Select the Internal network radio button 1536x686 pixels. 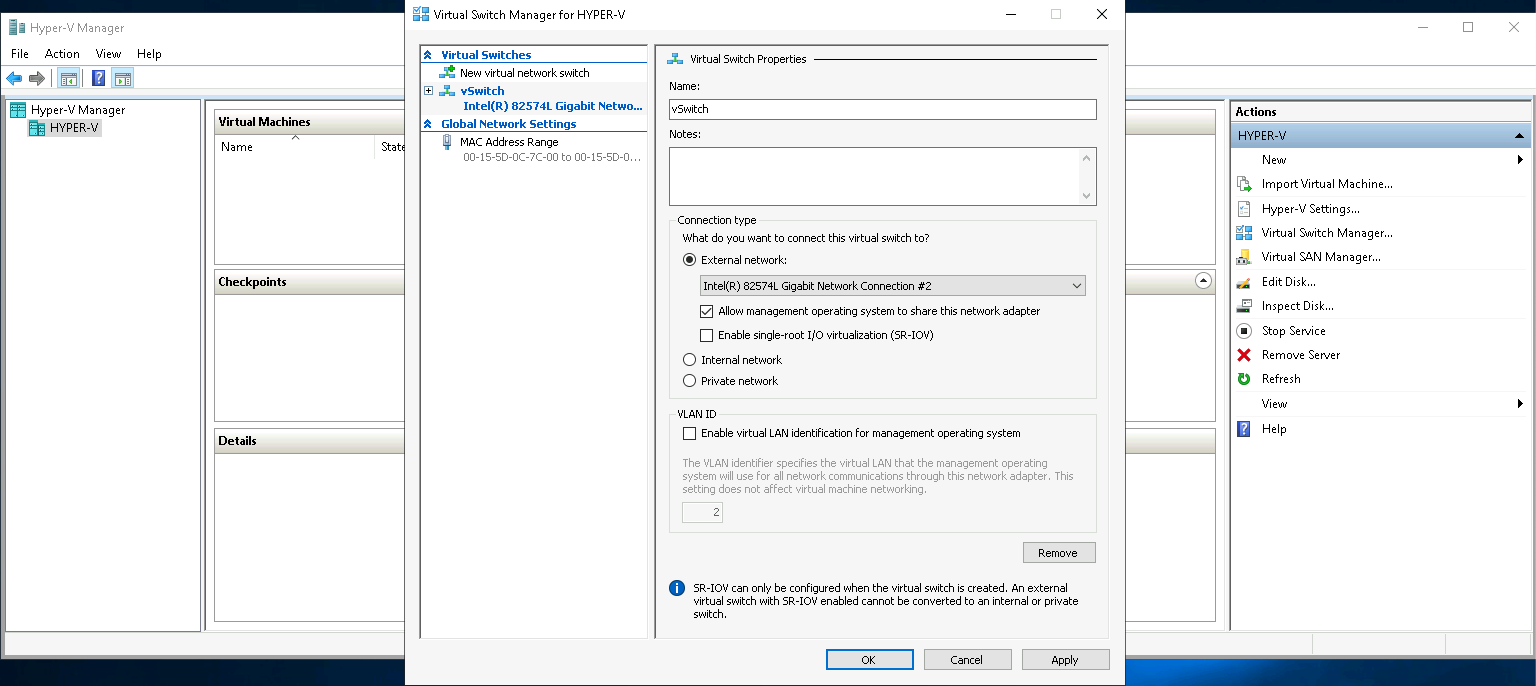[x=689, y=360]
